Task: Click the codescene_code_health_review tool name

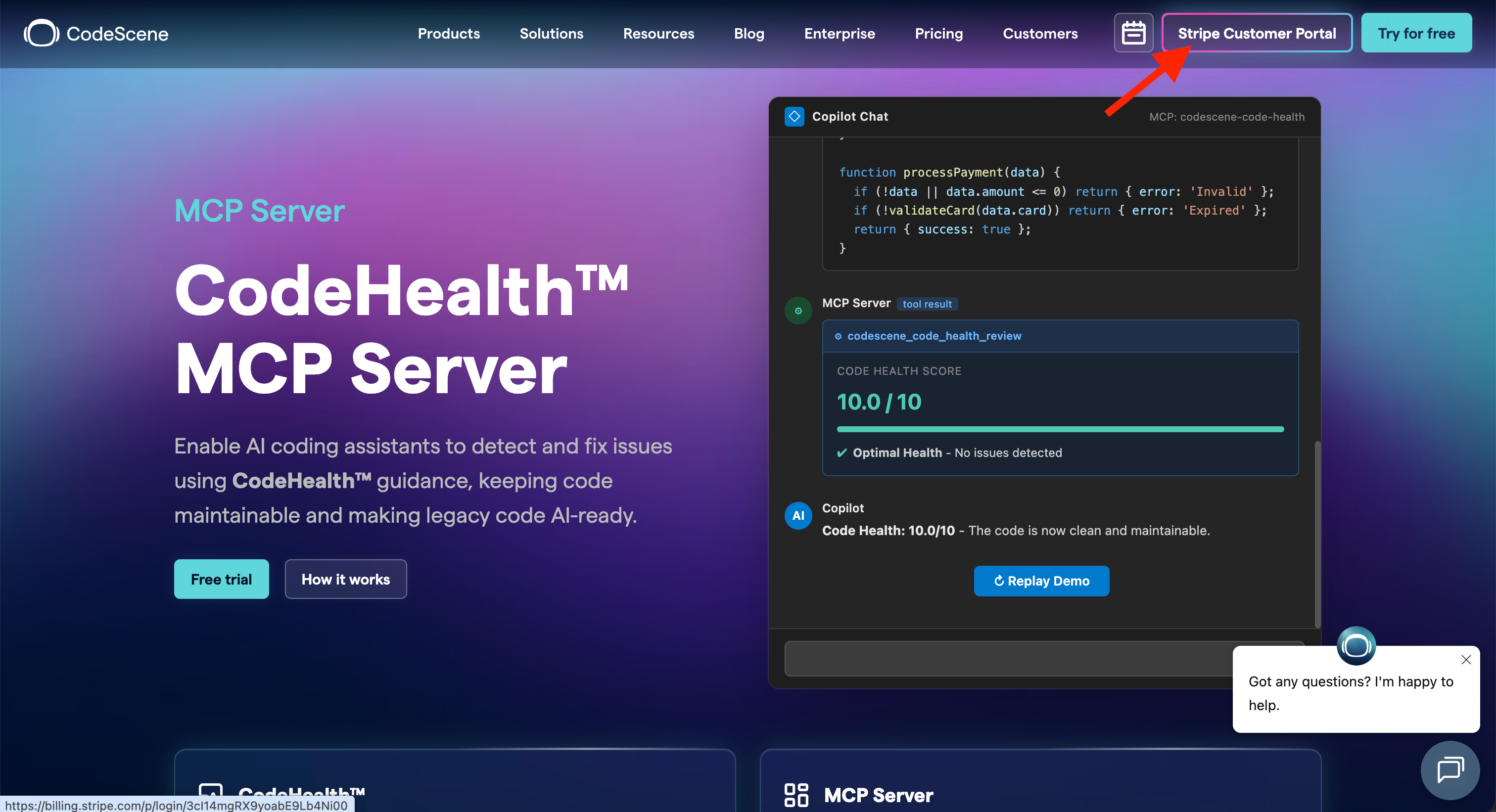Action: (x=934, y=335)
